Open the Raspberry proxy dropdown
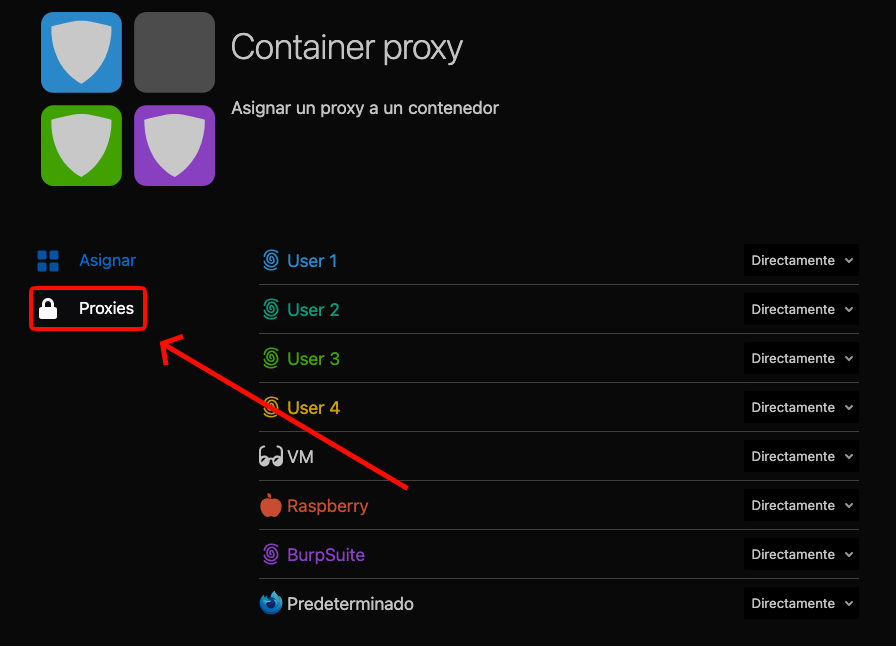 pos(801,506)
